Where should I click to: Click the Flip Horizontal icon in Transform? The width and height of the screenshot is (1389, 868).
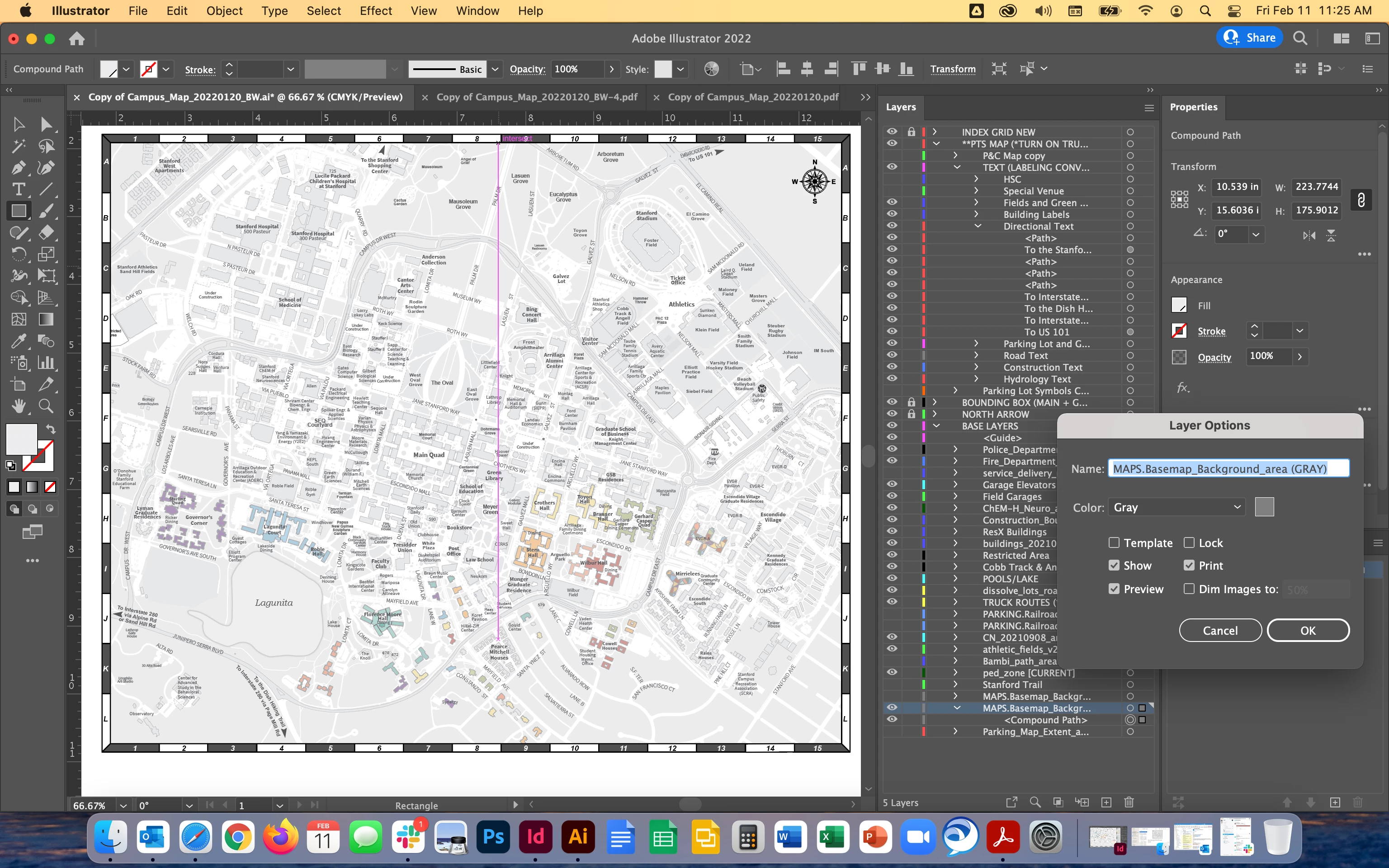pyautogui.click(x=1309, y=235)
